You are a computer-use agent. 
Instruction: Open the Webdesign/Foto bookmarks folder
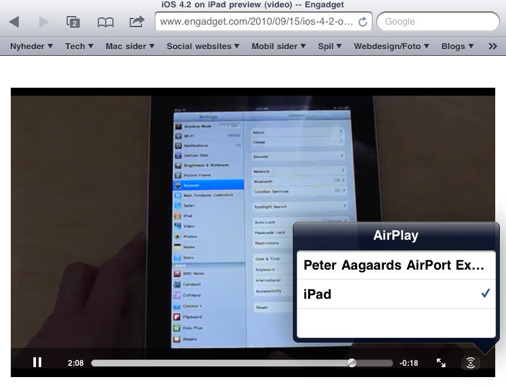click(x=391, y=46)
